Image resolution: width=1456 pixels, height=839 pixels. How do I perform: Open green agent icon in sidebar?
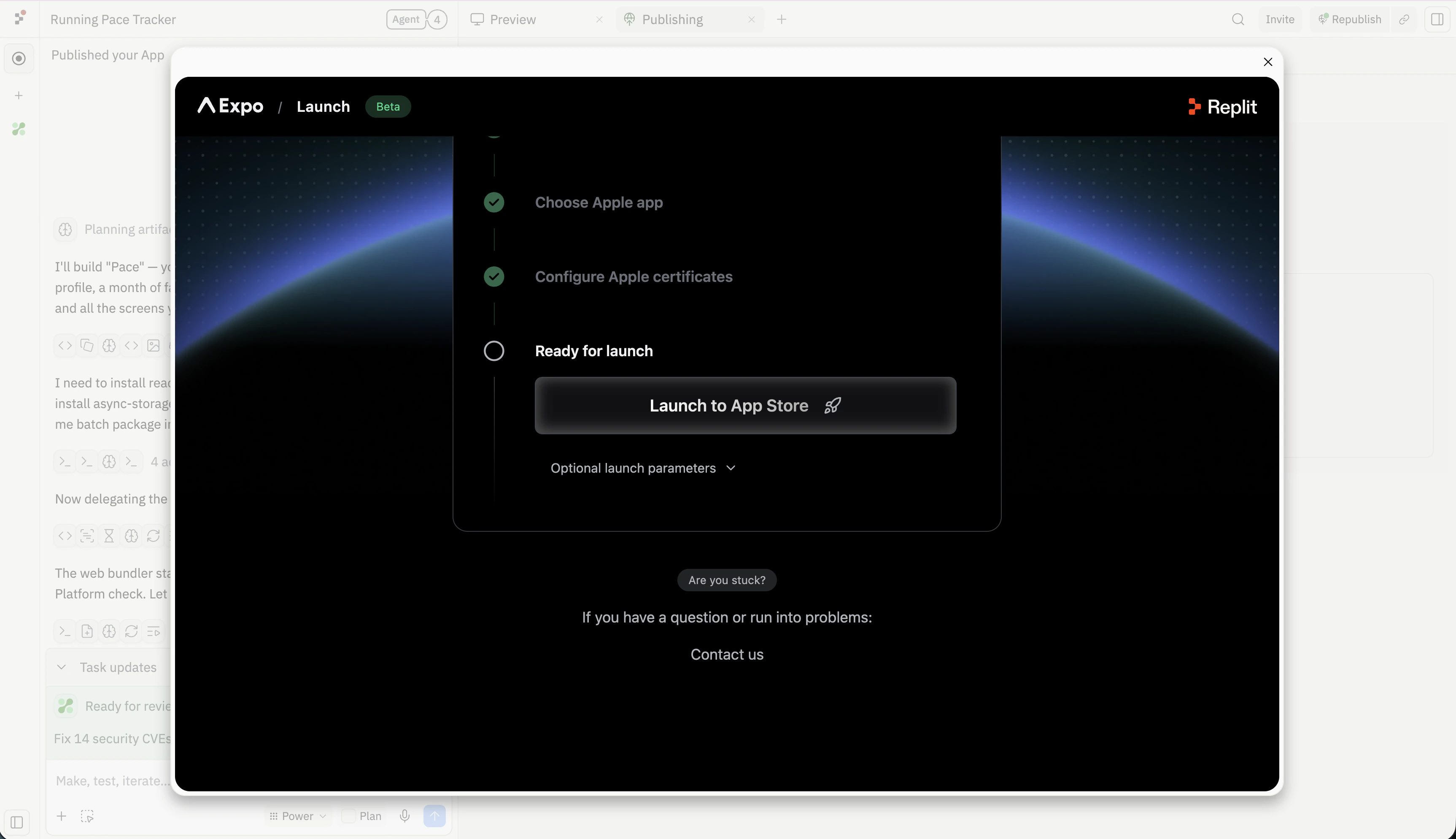click(x=19, y=129)
